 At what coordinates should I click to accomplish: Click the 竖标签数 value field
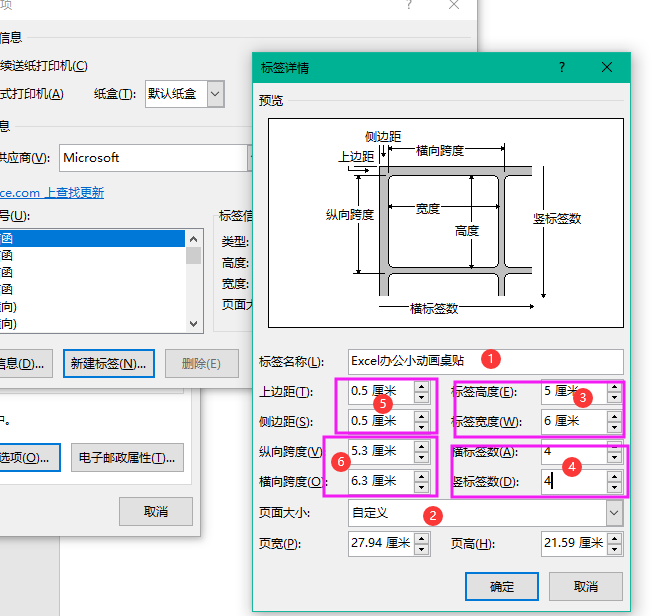574,481
